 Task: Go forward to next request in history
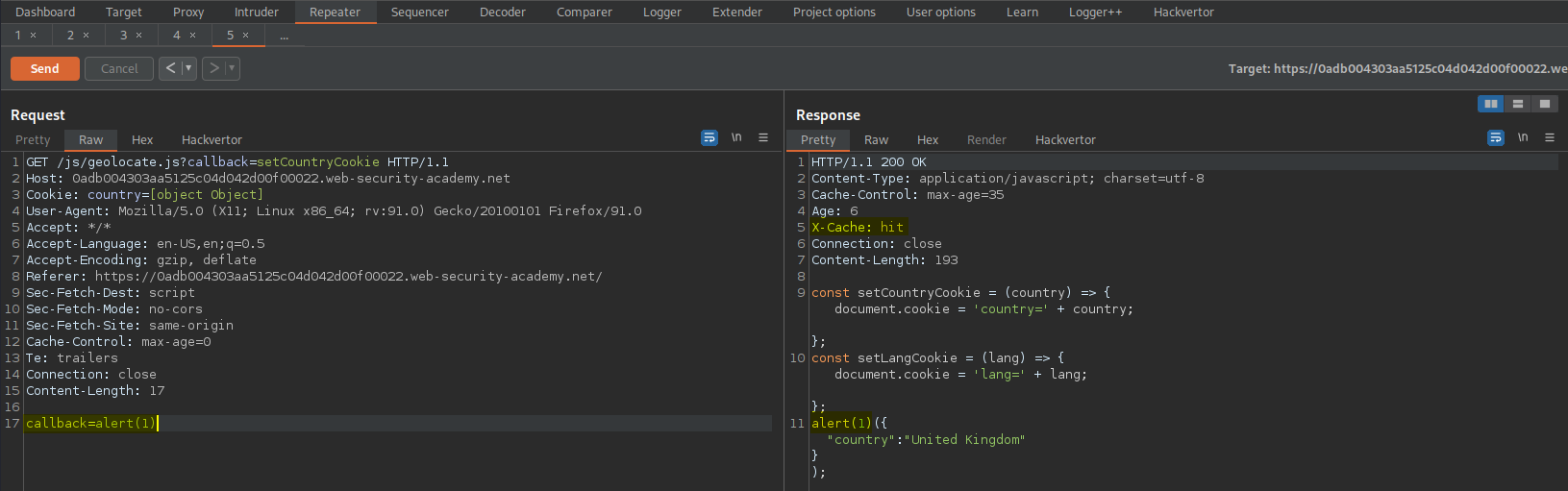[x=213, y=68]
